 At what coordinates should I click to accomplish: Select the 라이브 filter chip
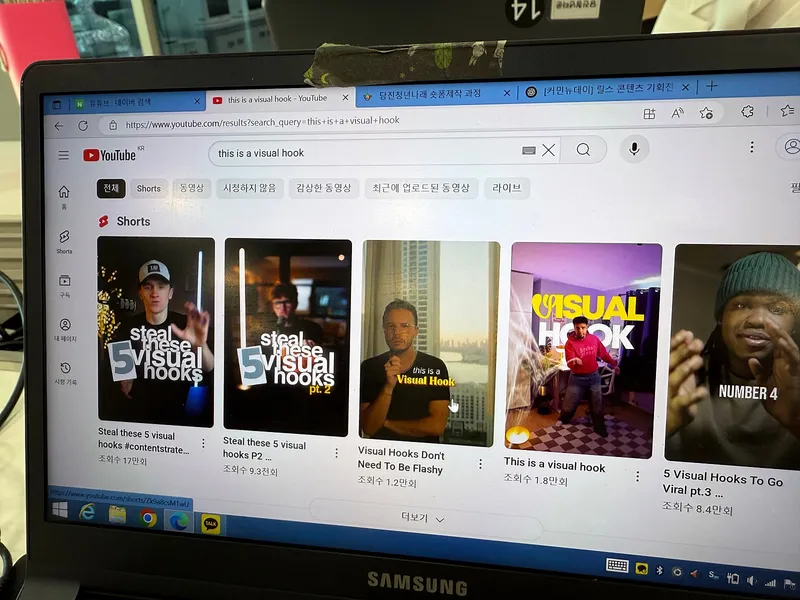click(507, 188)
